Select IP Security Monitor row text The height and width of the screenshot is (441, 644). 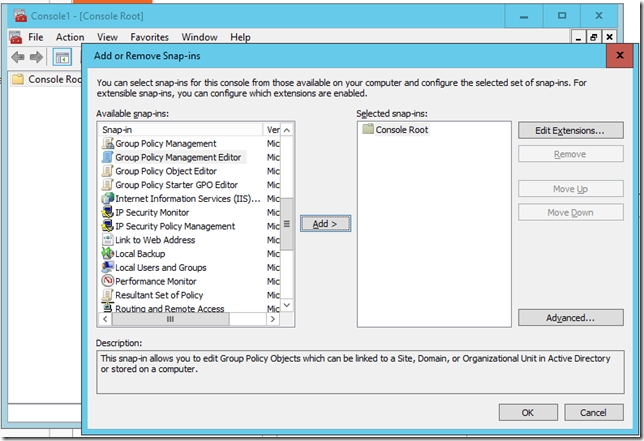click(152, 212)
